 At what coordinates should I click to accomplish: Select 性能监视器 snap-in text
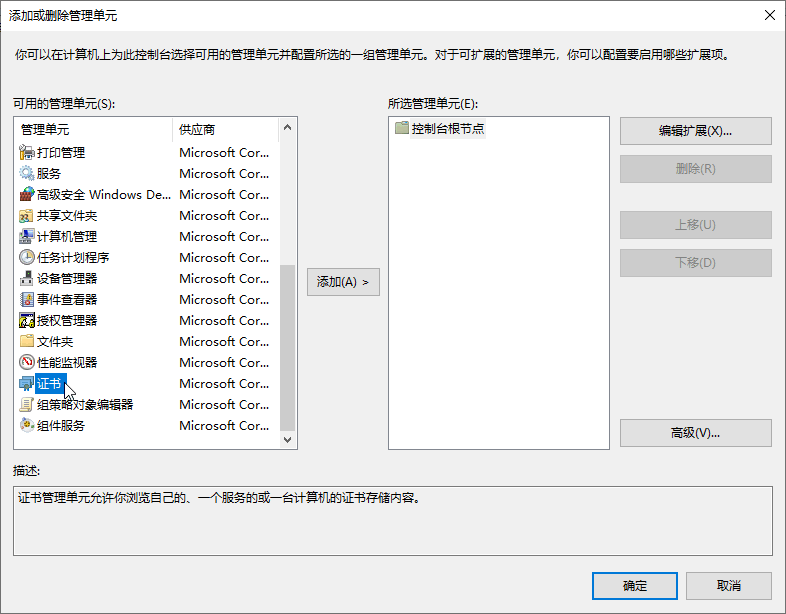click(67, 363)
